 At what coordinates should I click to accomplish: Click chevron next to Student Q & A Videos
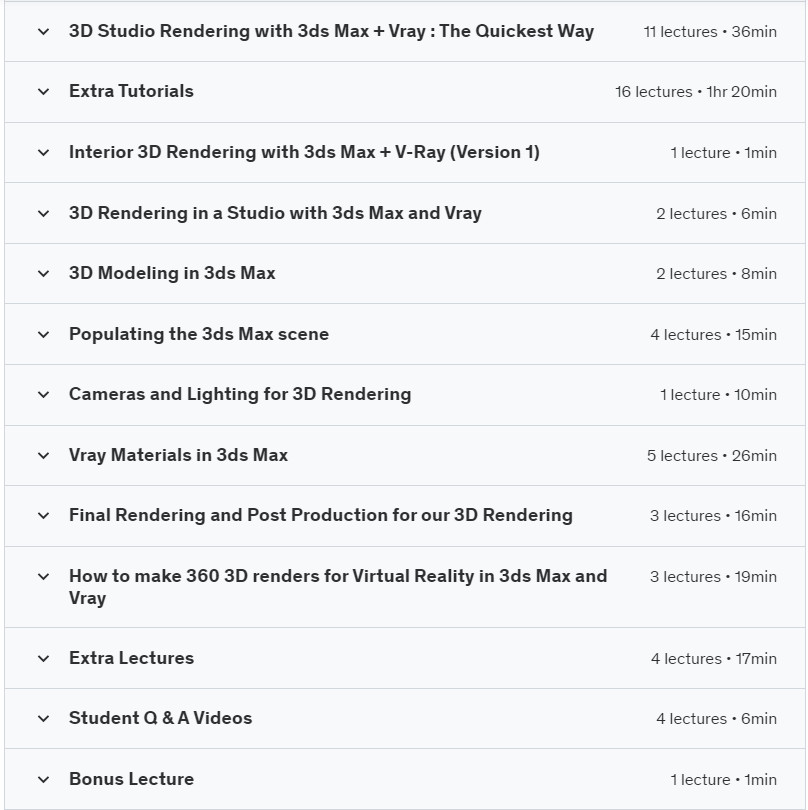44,719
